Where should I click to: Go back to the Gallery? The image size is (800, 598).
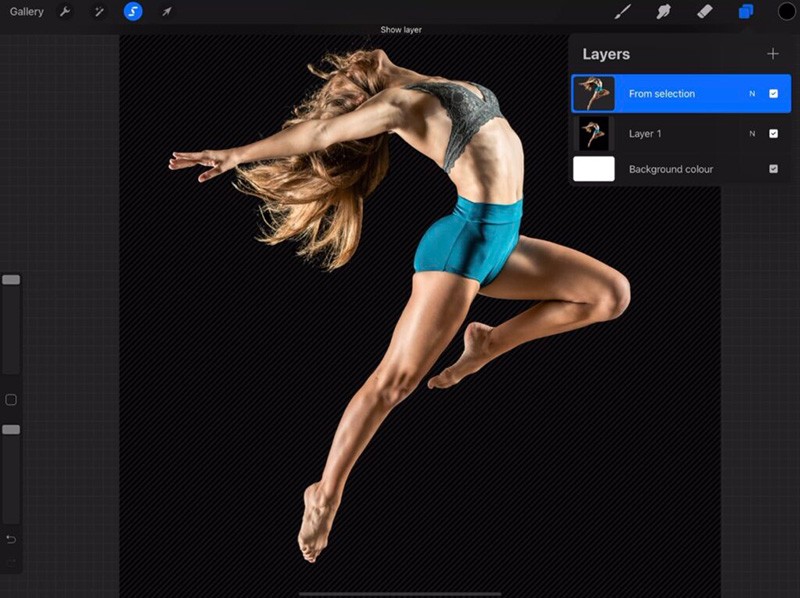(x=26, y=12)
